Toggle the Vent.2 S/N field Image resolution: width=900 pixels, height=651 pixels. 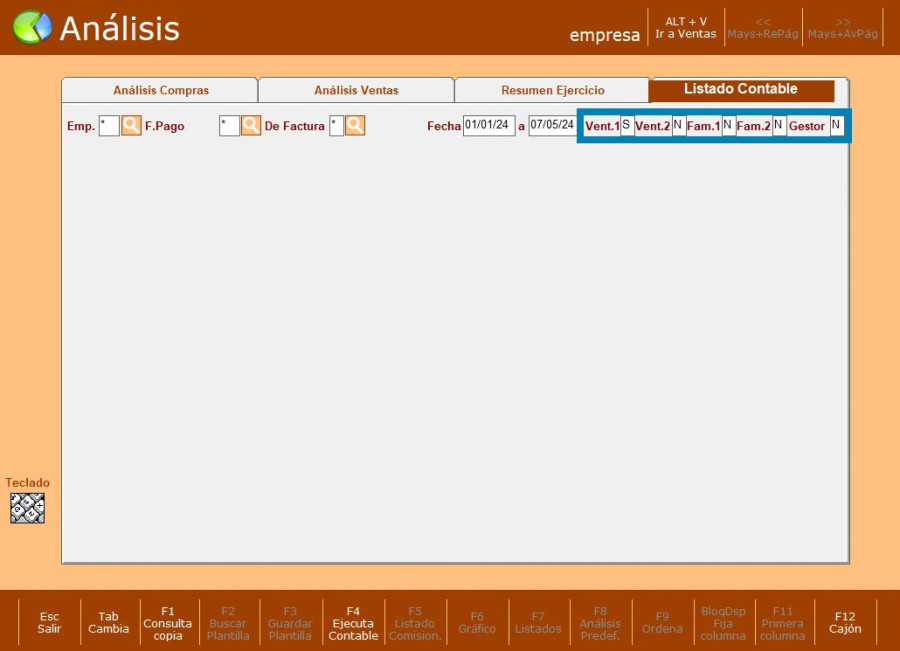[x=678, y=126]
